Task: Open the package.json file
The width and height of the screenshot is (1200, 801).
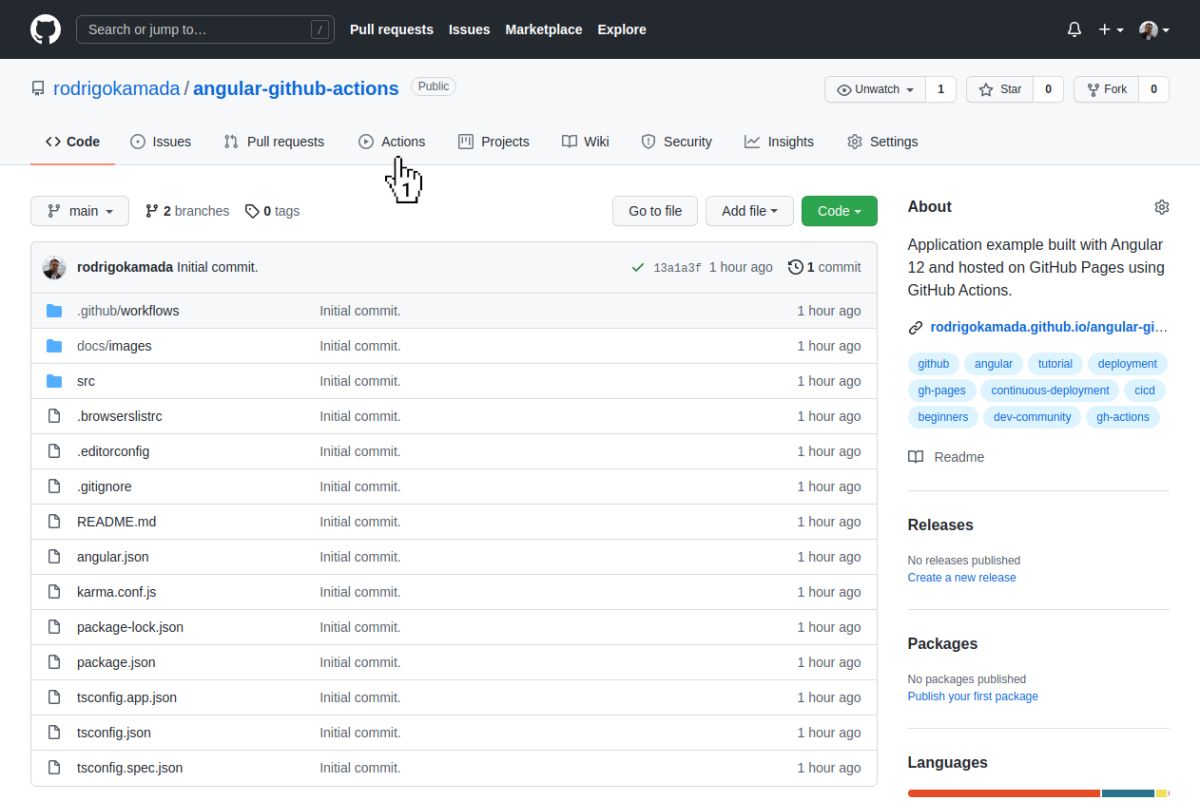Action: pos(116,662)
